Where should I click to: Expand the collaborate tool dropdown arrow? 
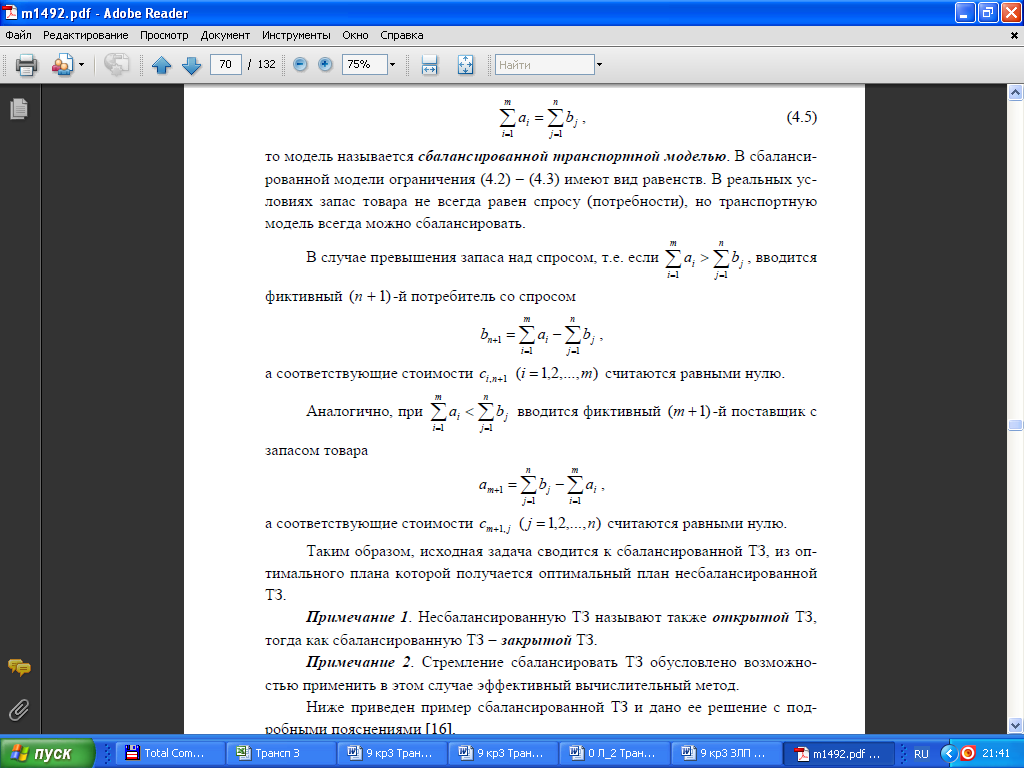82,65
